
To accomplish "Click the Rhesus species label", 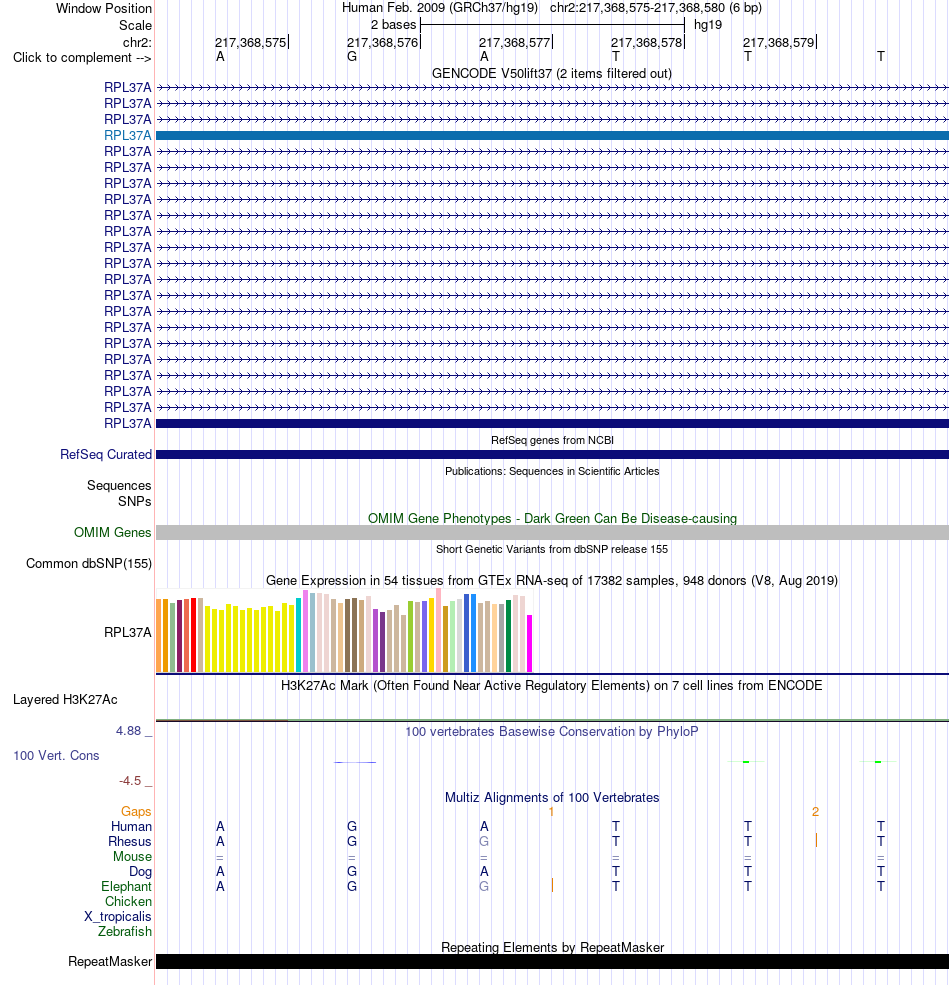I will pyautogui.click(x=129, y=841).
